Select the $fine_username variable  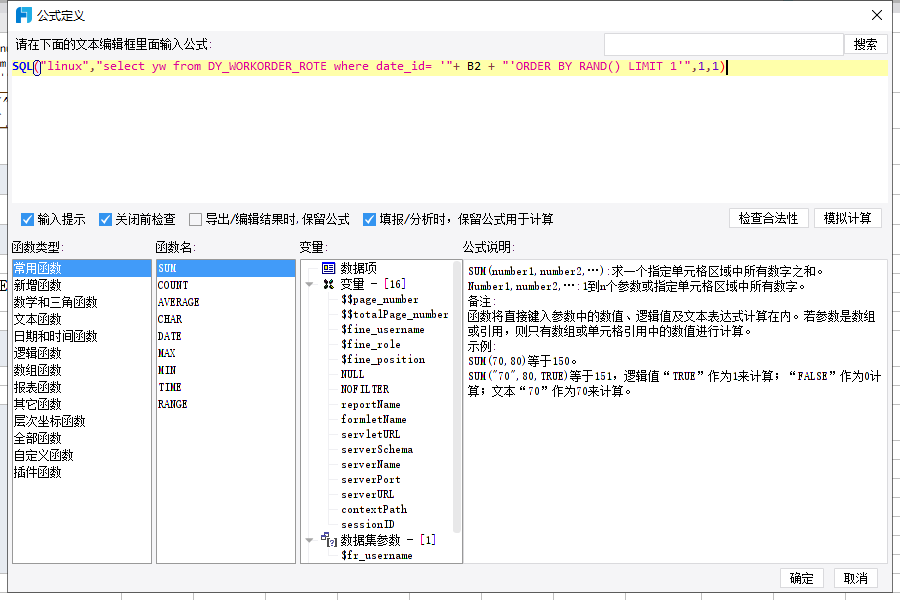coord(382,329)
